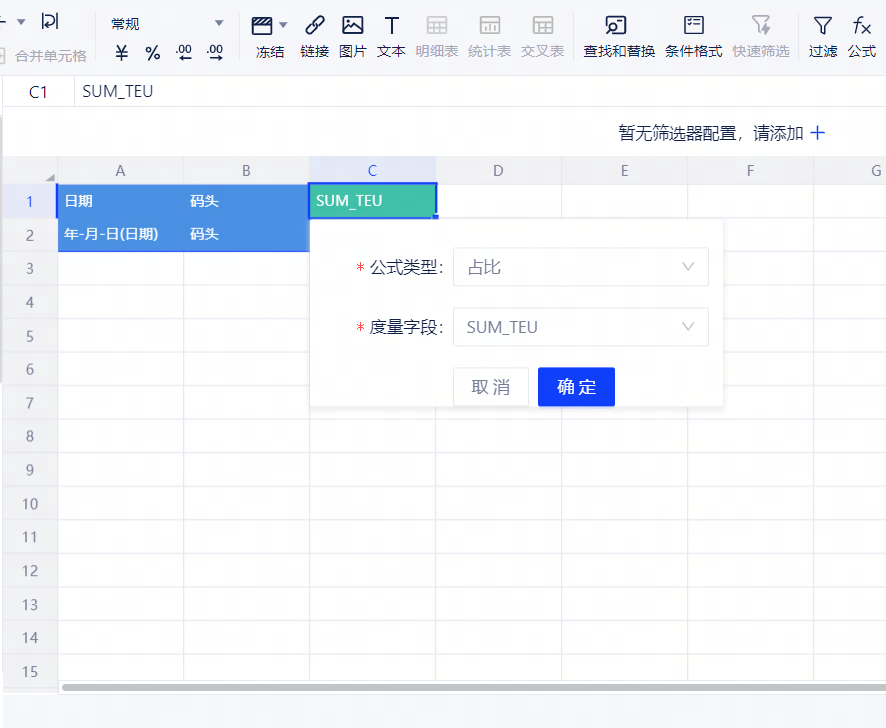This screenshot has width=886, height=728.
Task: Select column D header
Action: 498,171
